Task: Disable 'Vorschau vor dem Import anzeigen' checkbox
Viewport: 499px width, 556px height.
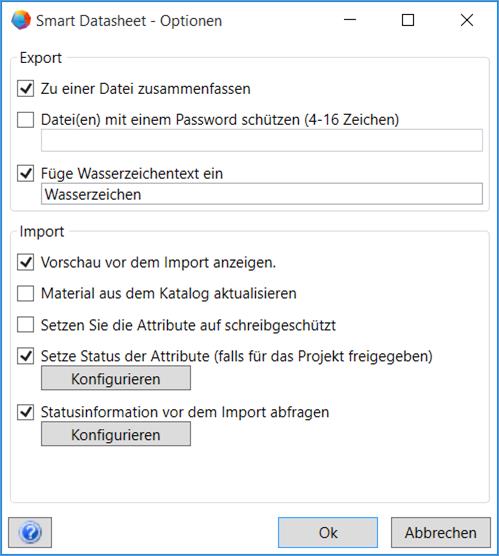Action: point(26,263)
